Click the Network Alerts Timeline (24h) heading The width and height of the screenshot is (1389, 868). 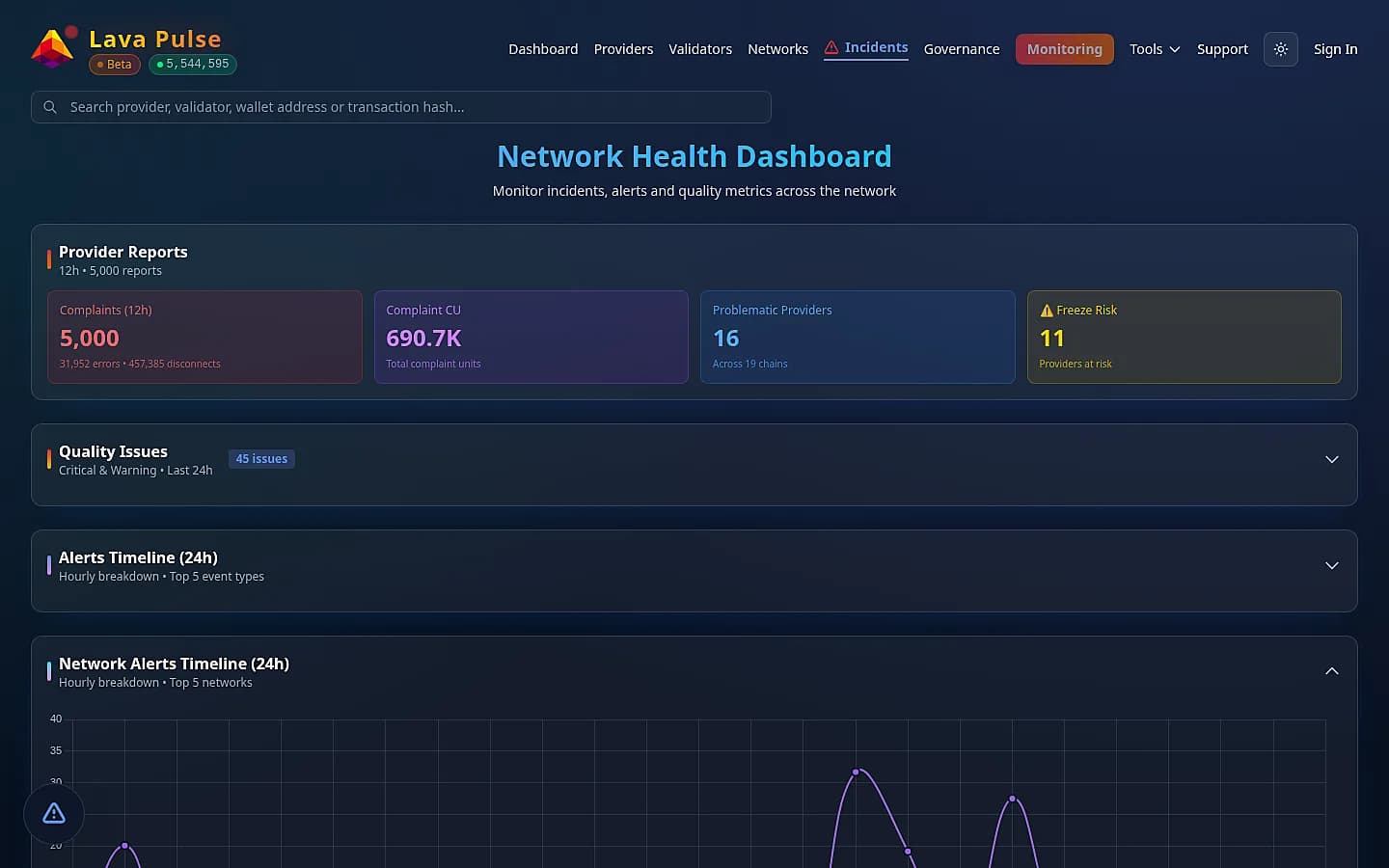click(174, 664)
